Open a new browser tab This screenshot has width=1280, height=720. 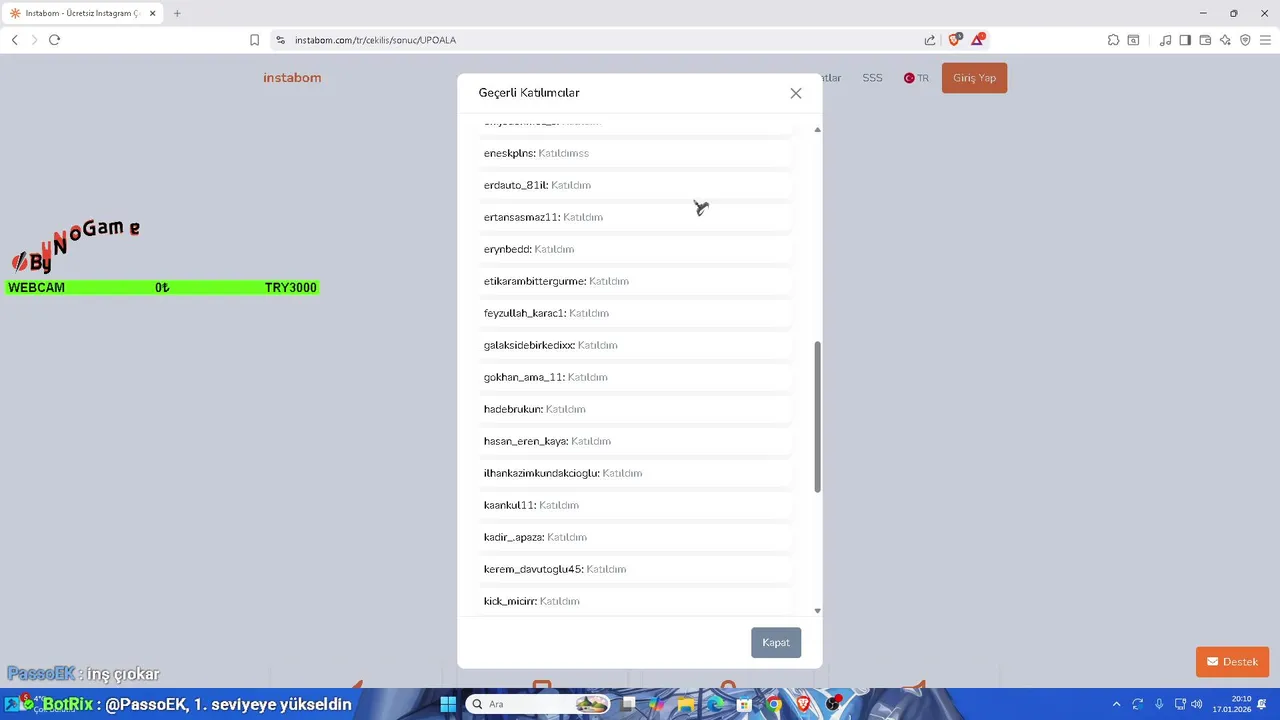pos(177,13)
